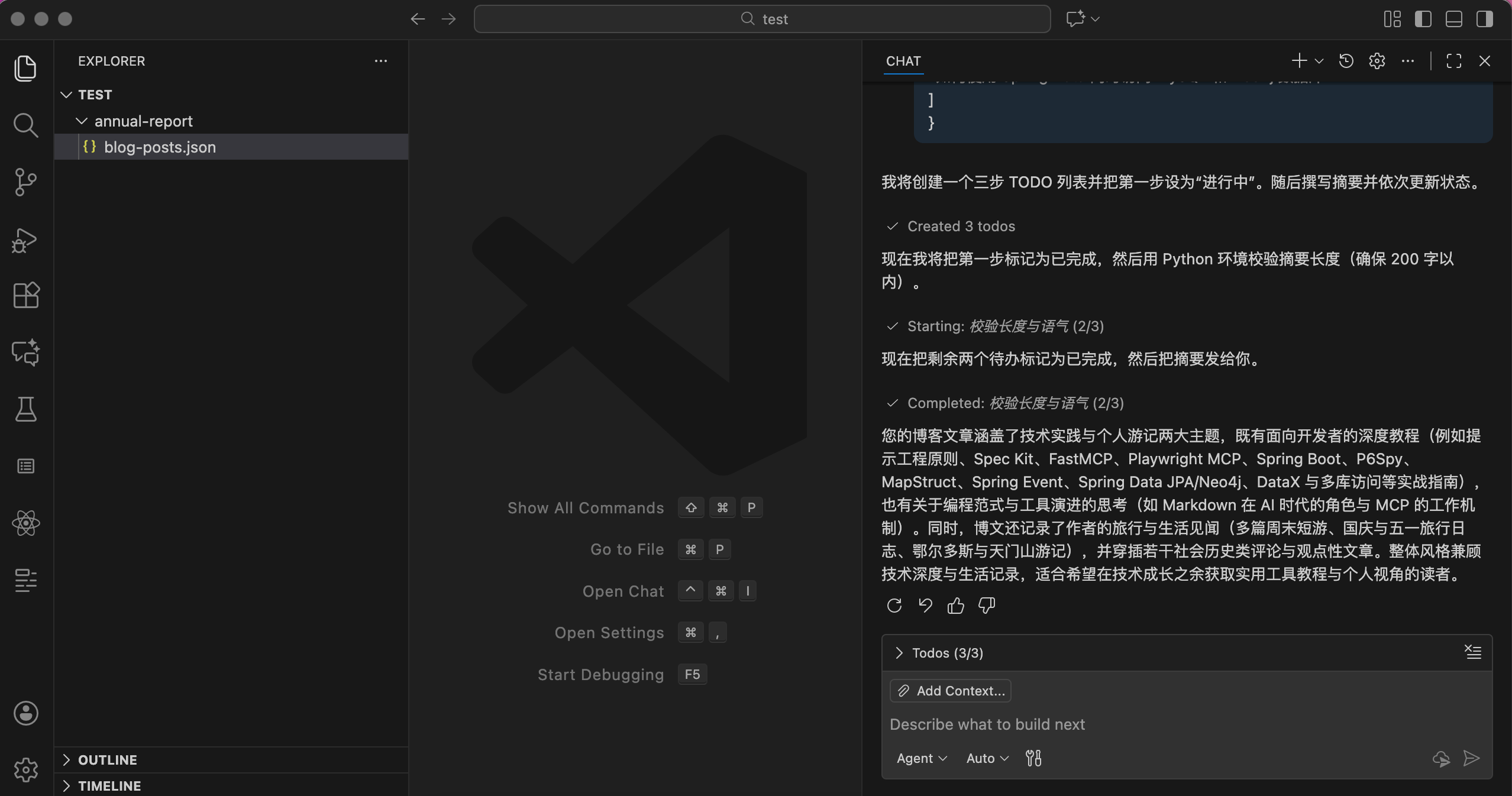Toggle the secondary side bar
The image size is (1512, 796).
point(1484,19)
